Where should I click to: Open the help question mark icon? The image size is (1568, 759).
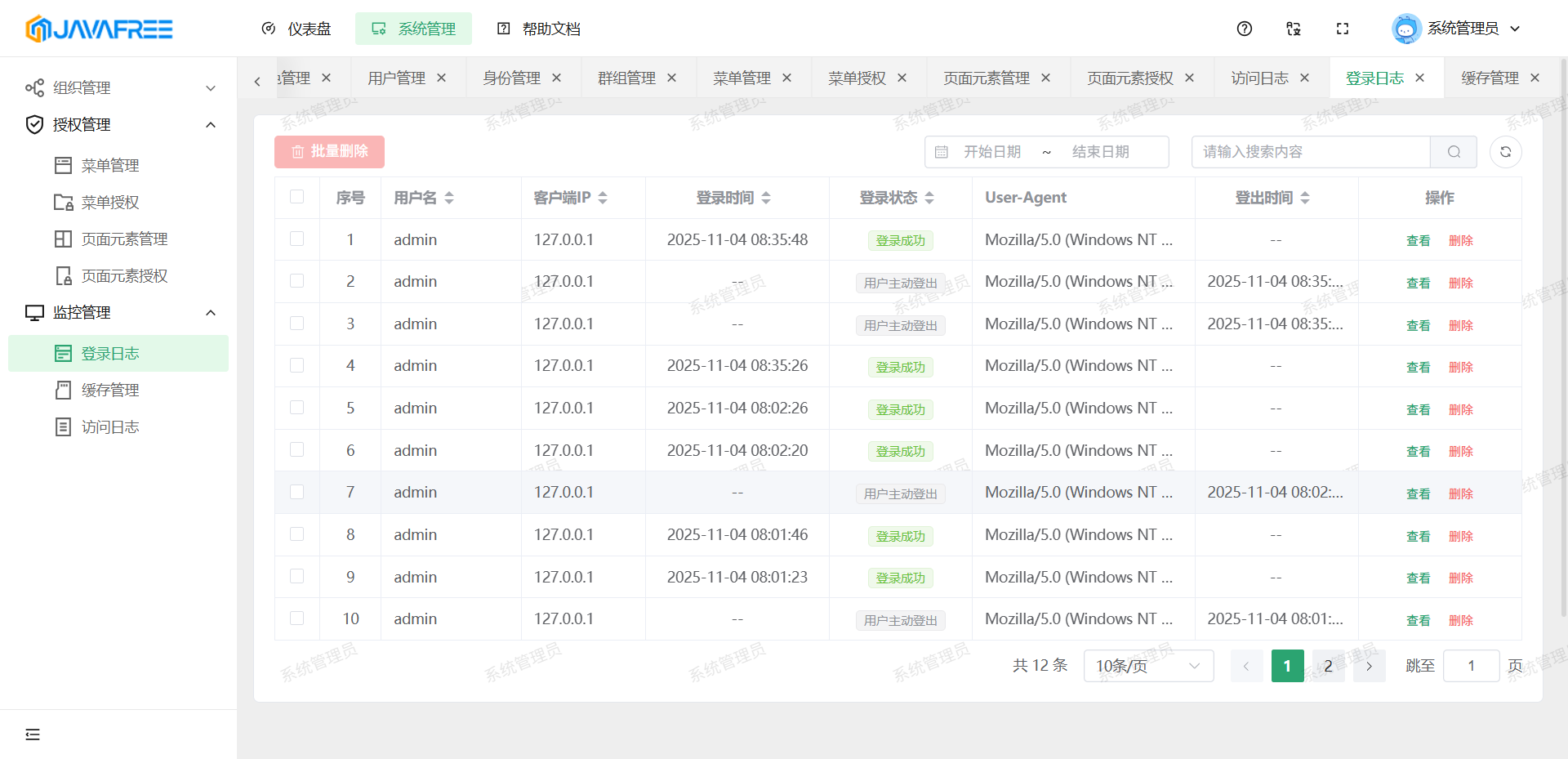(x=1244, y=29)
